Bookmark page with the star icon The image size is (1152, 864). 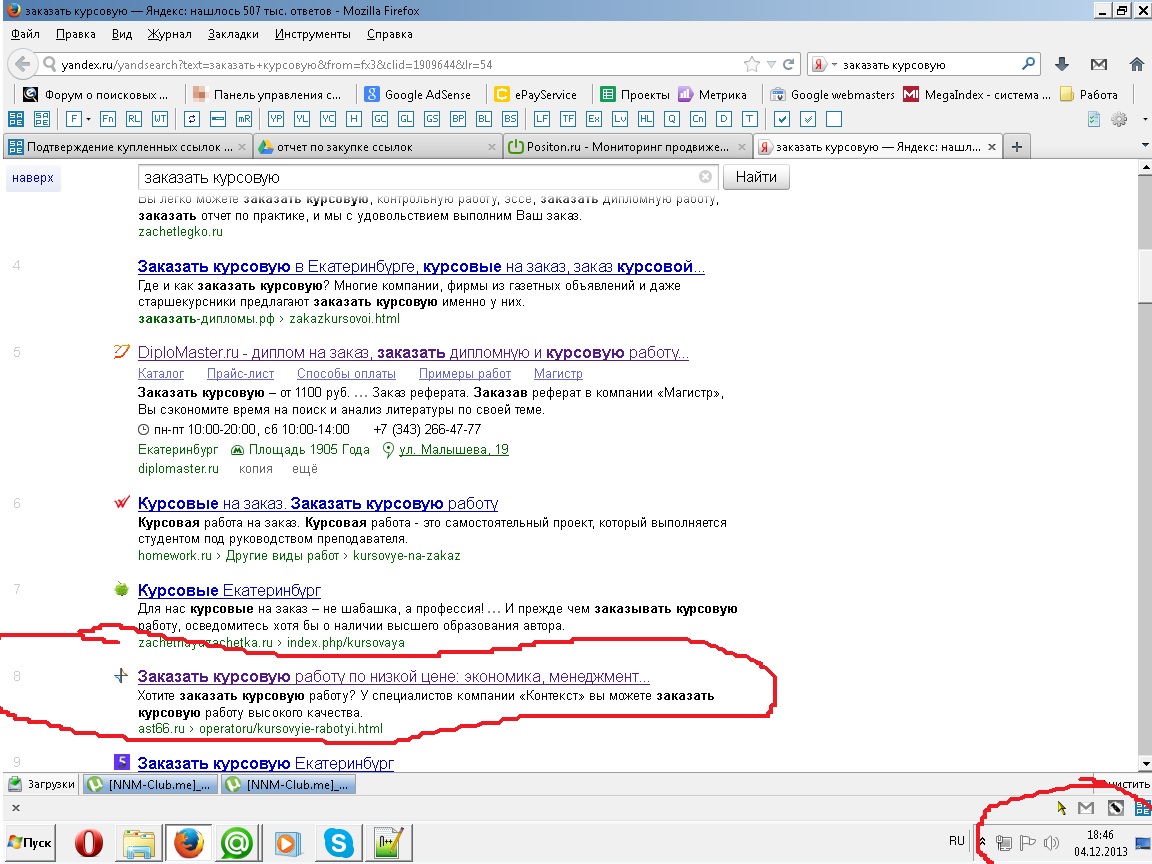coord(752,65)
